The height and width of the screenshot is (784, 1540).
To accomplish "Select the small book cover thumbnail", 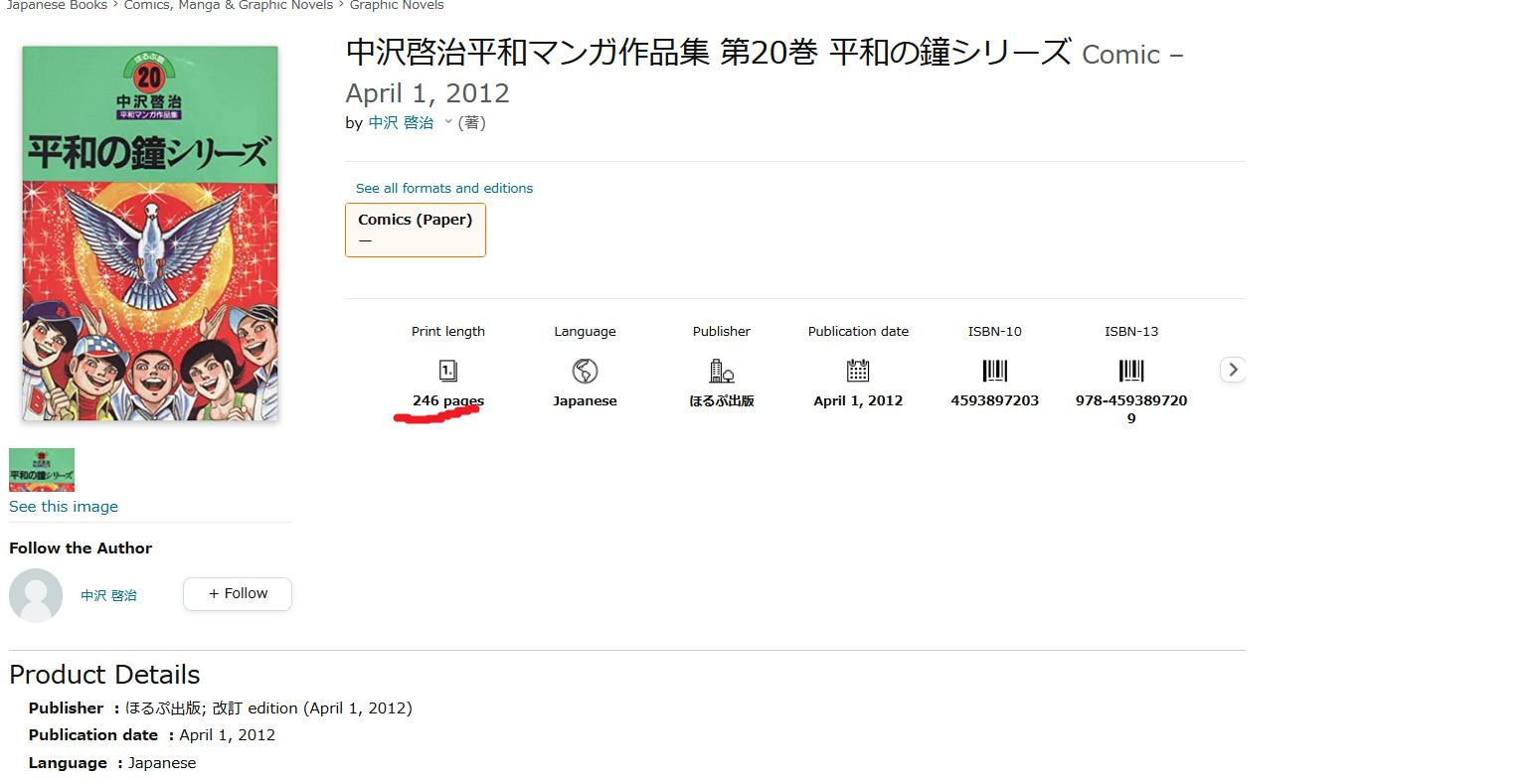I will pyautogui.click(x=42, y=469).
